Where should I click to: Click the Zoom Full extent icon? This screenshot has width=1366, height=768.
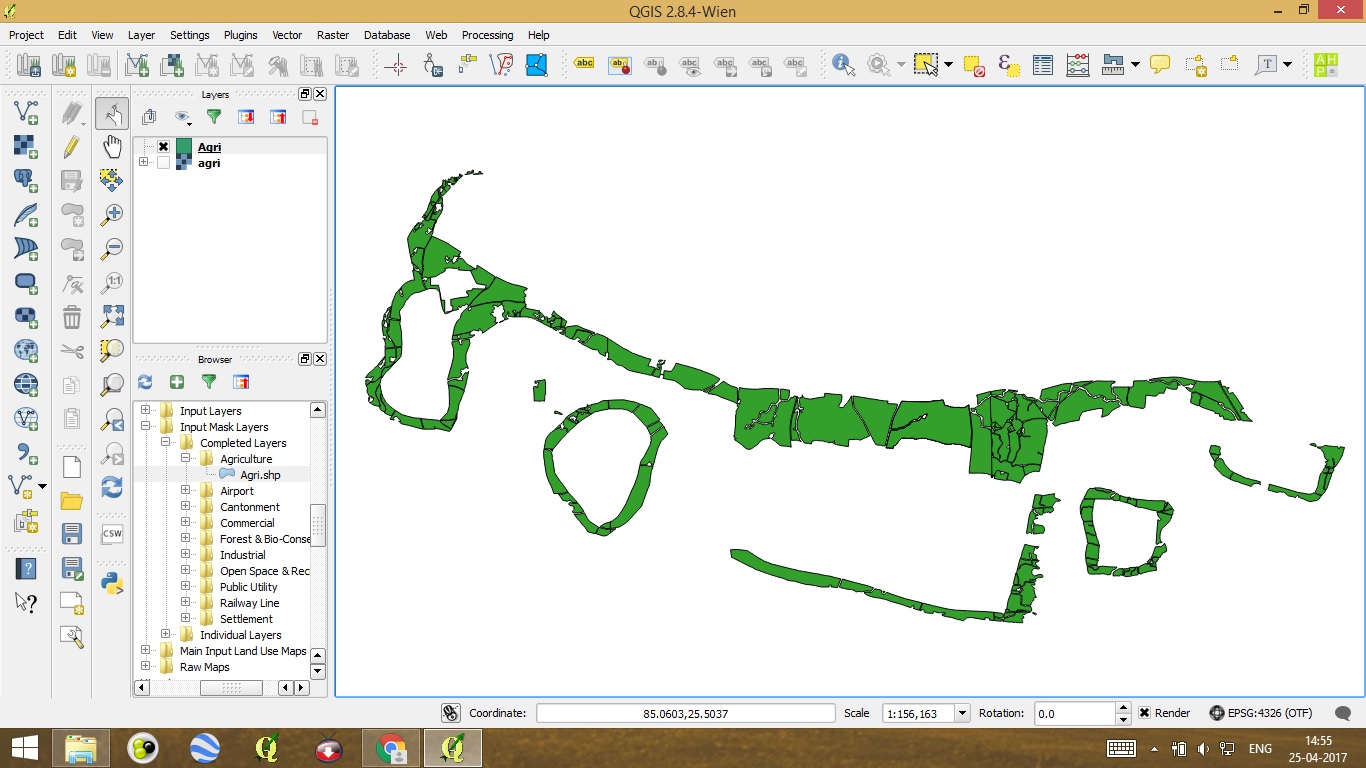click(x=112, y=316)
